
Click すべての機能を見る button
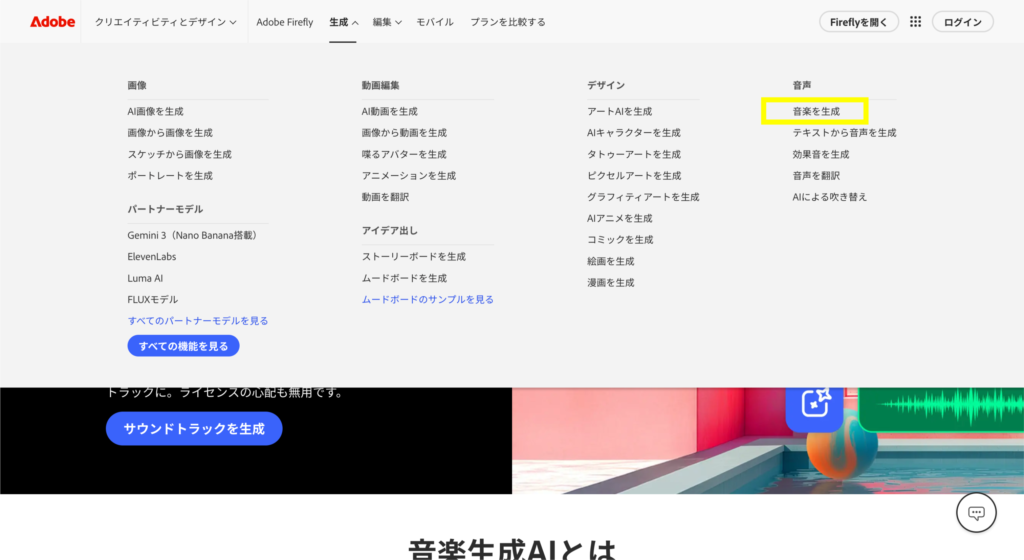(183, 346)
